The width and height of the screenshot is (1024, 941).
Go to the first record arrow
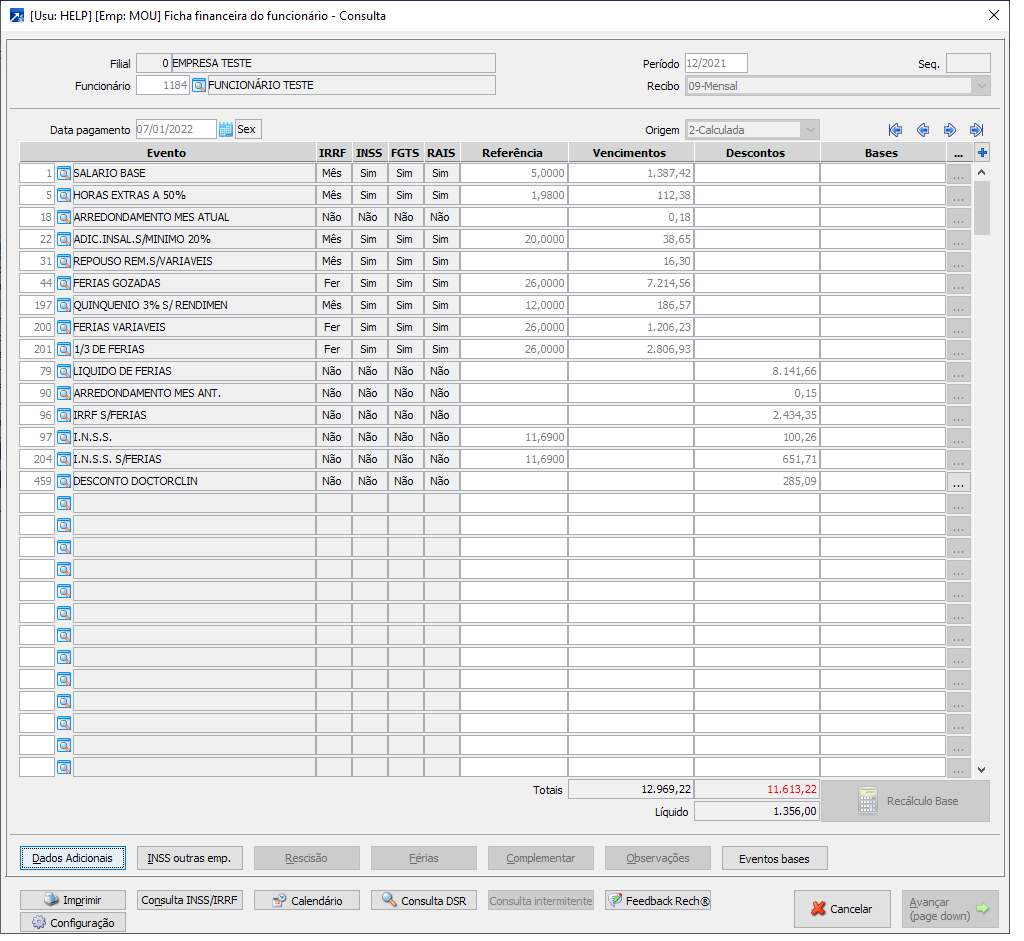[x=895, y=130]
